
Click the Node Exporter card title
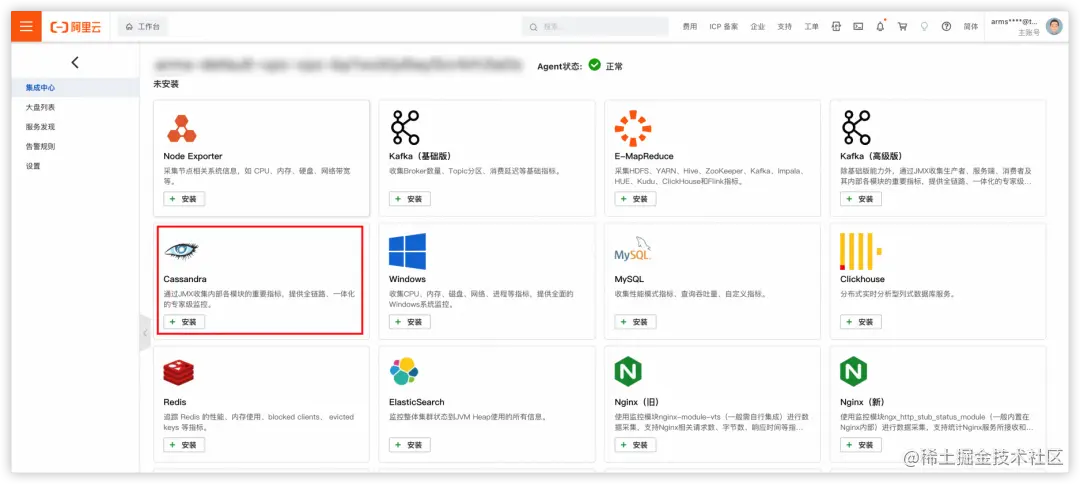click(x=193, y=156)
